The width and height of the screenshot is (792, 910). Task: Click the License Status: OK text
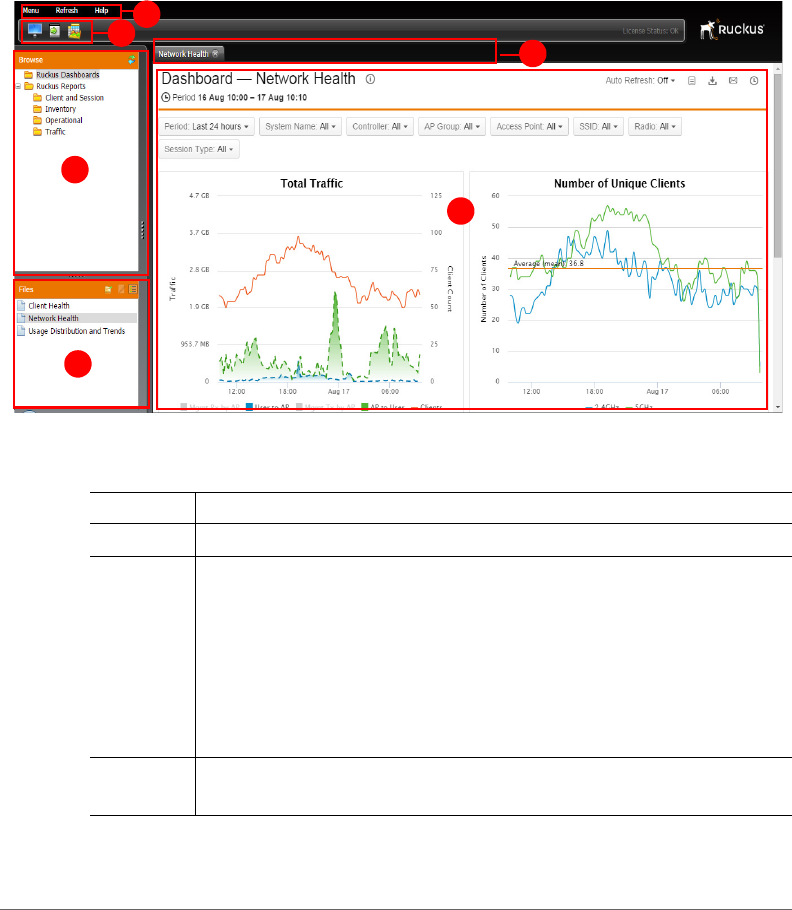[650, 31]
